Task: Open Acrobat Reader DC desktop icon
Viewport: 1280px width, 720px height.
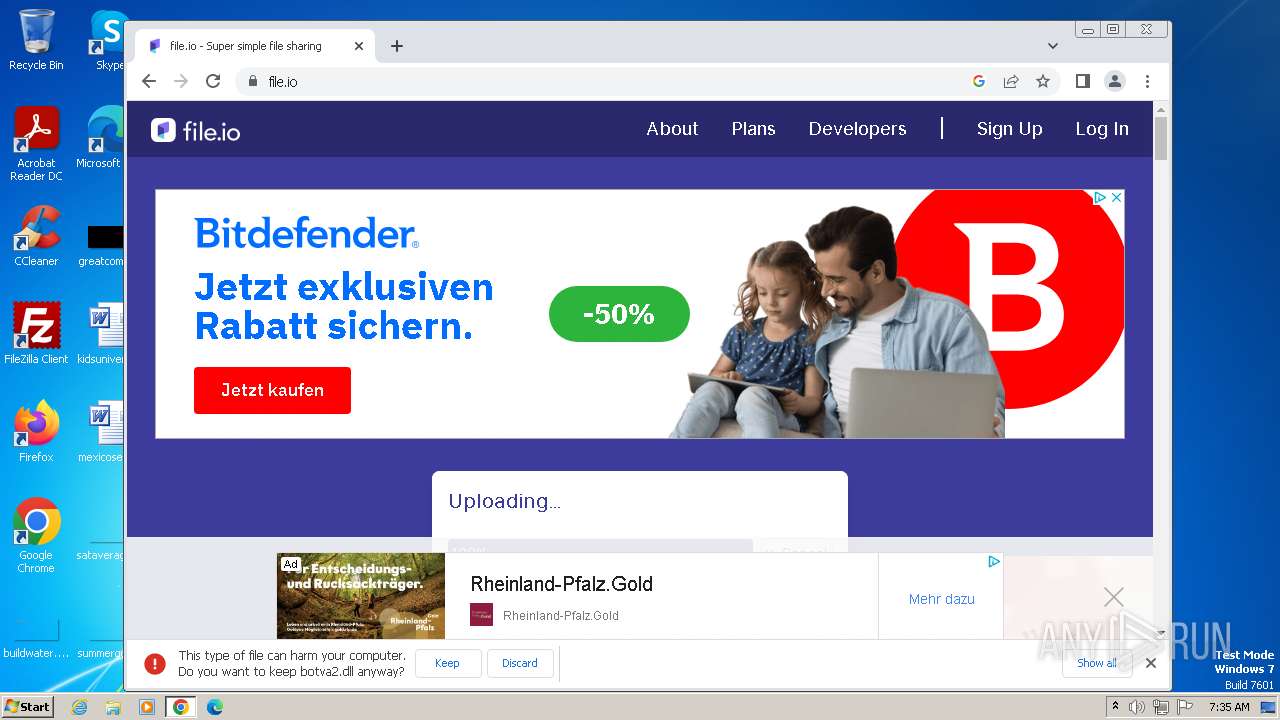Action: click(36, 144)
